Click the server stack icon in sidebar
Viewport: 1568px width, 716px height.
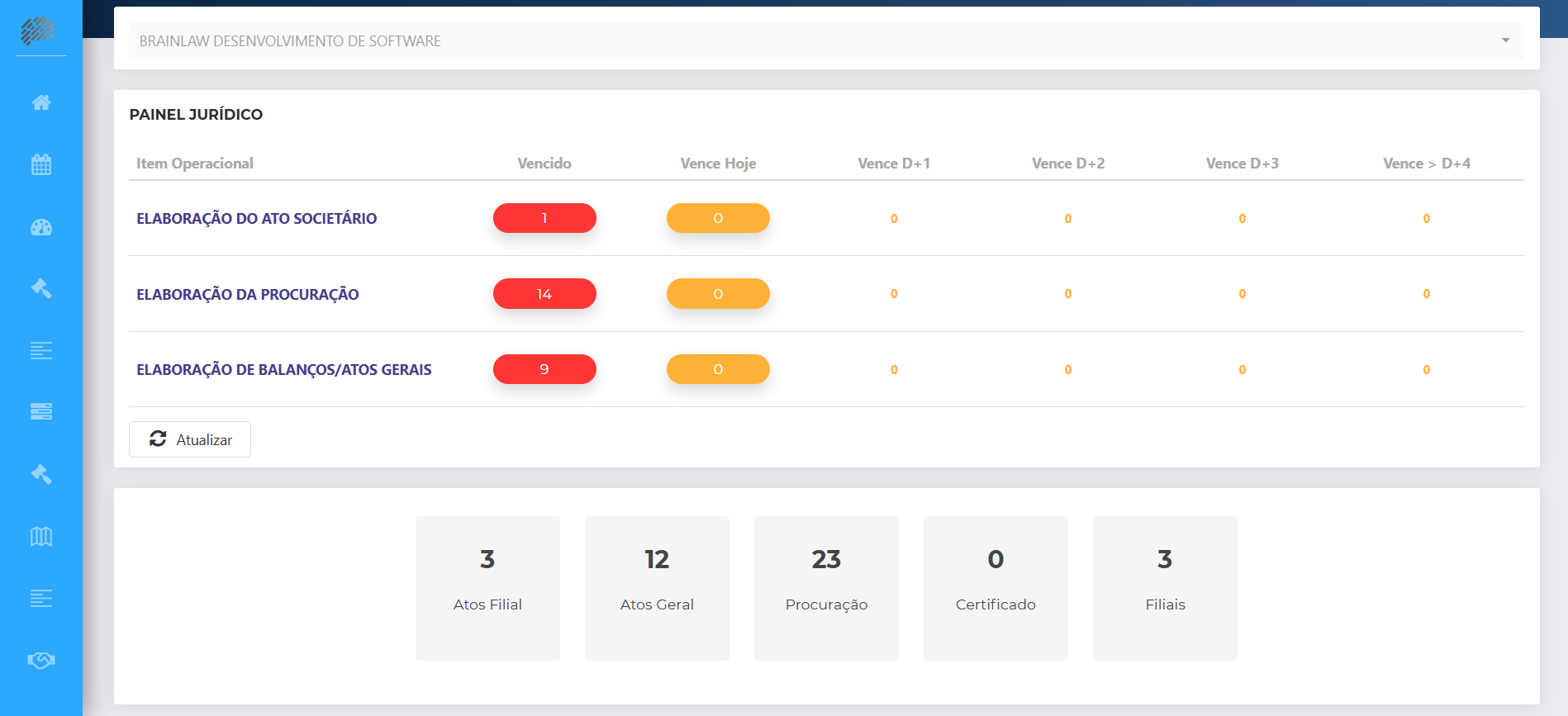[41, 411]
